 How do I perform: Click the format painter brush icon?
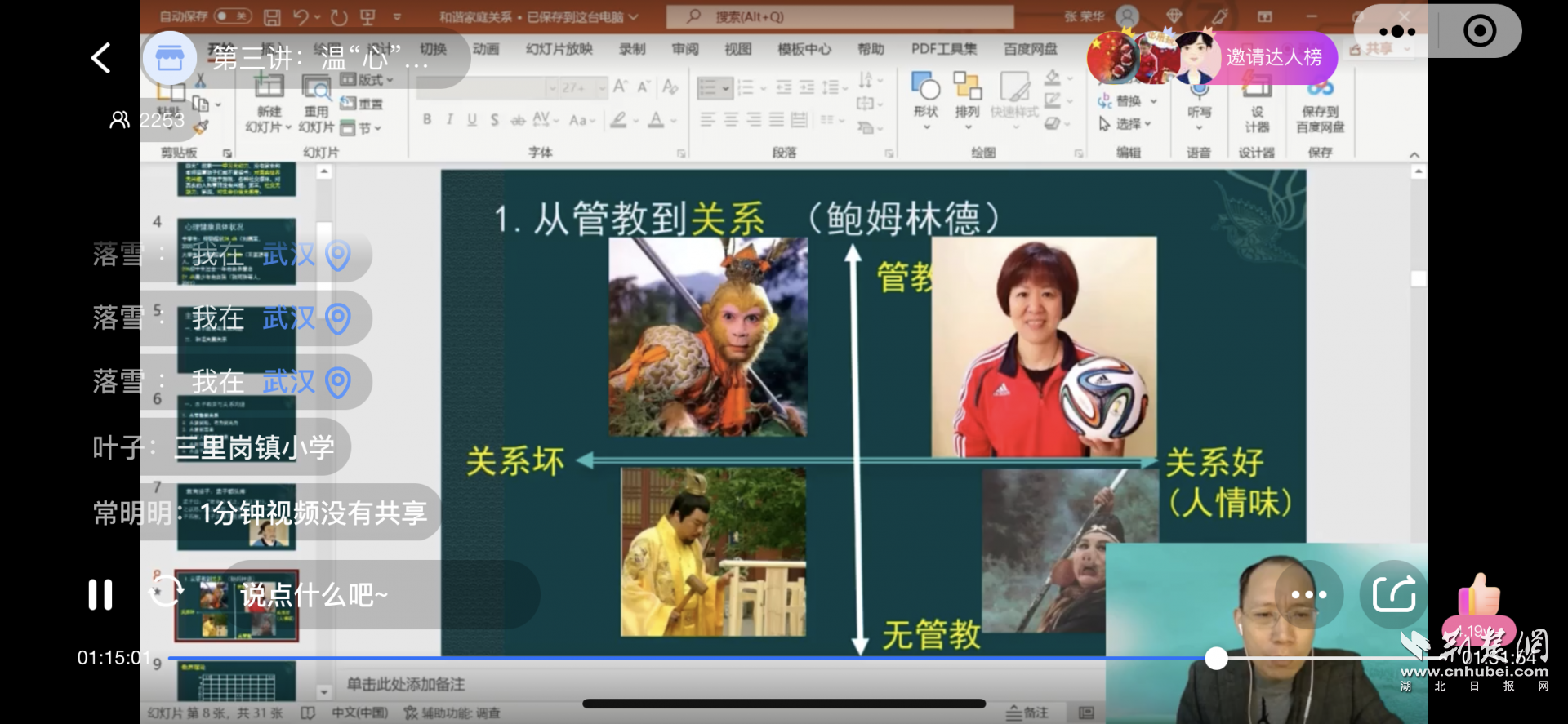point(202,127)
